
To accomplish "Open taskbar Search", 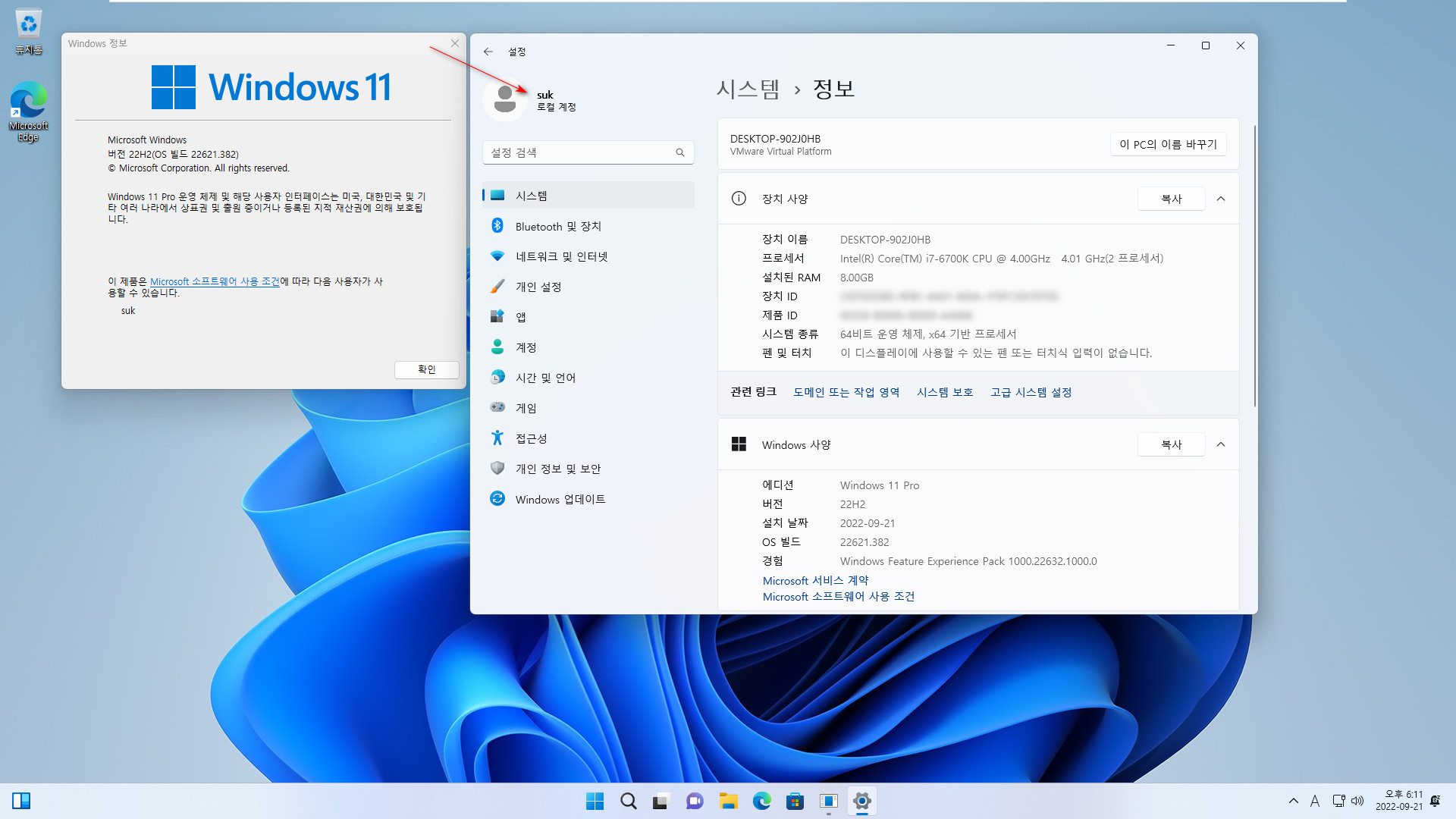I will (629, 801).
